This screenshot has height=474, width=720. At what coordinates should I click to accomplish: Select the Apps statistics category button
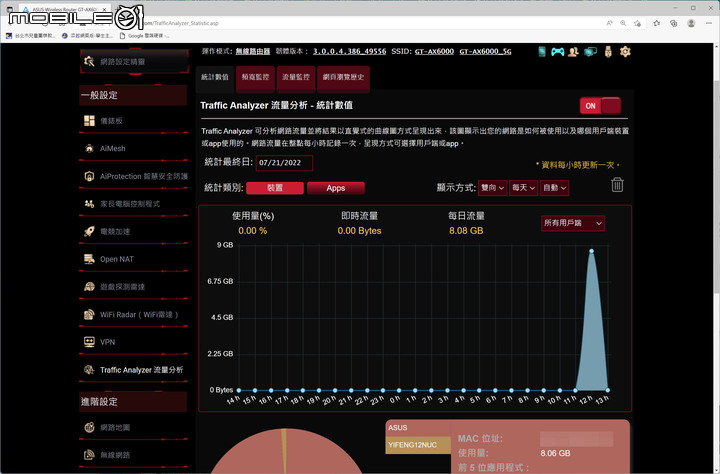[336, 188]
